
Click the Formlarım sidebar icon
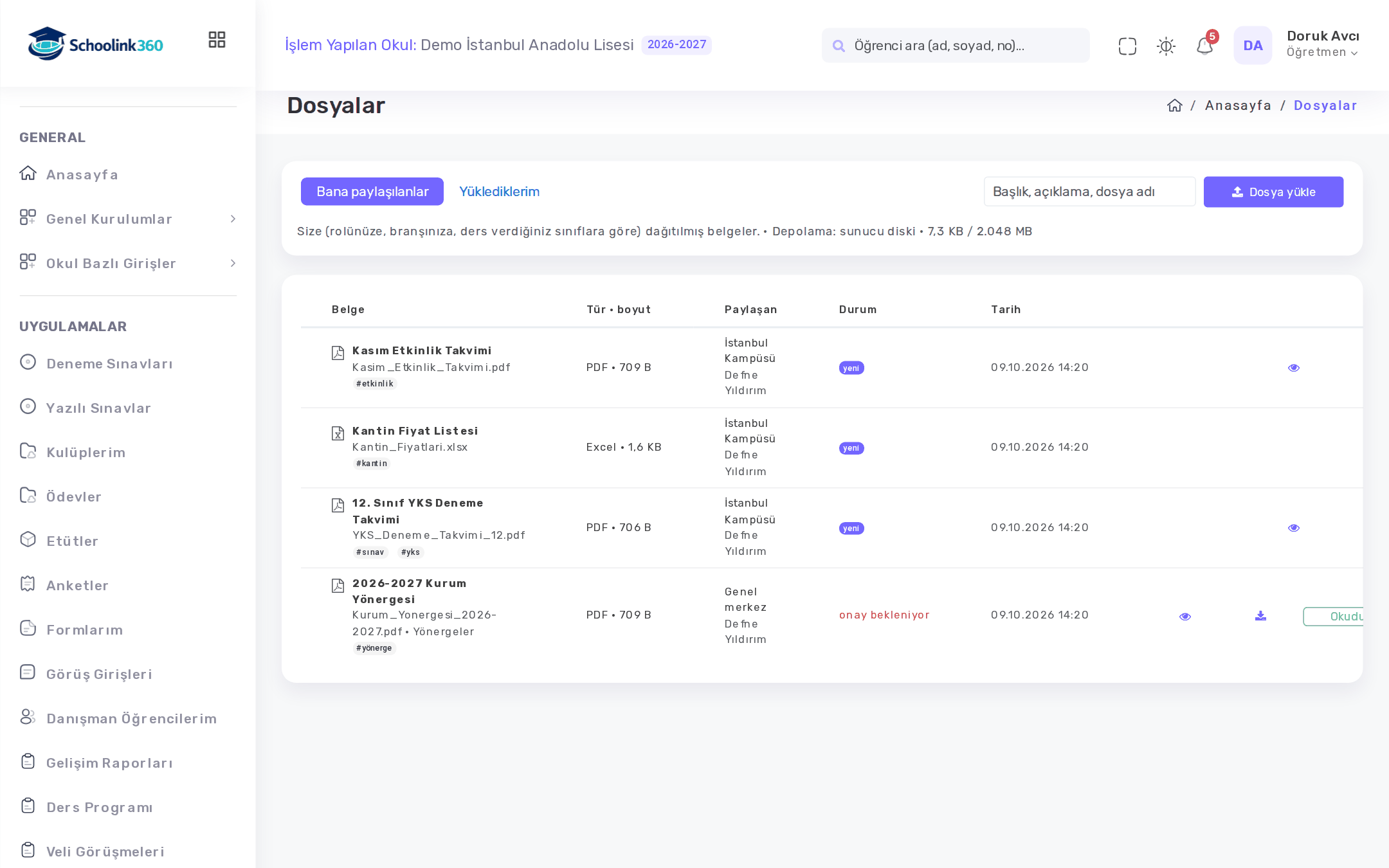[x=28, y=628]
